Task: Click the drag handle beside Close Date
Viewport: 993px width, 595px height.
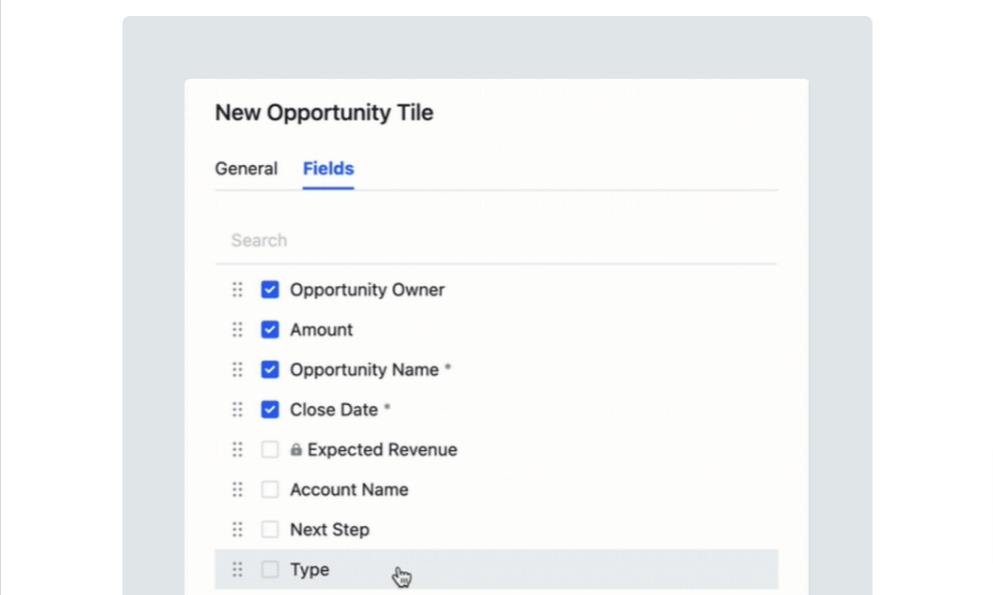Action: coord(237,409)
